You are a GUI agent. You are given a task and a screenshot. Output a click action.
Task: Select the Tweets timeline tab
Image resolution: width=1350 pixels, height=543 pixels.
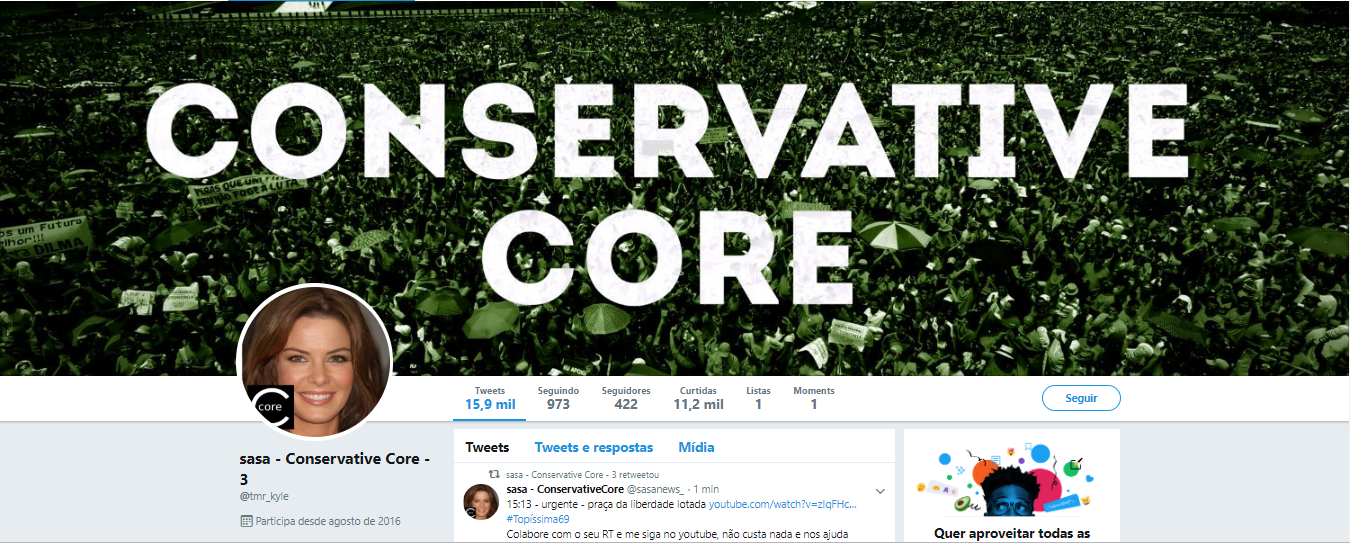tap(487, 448)
